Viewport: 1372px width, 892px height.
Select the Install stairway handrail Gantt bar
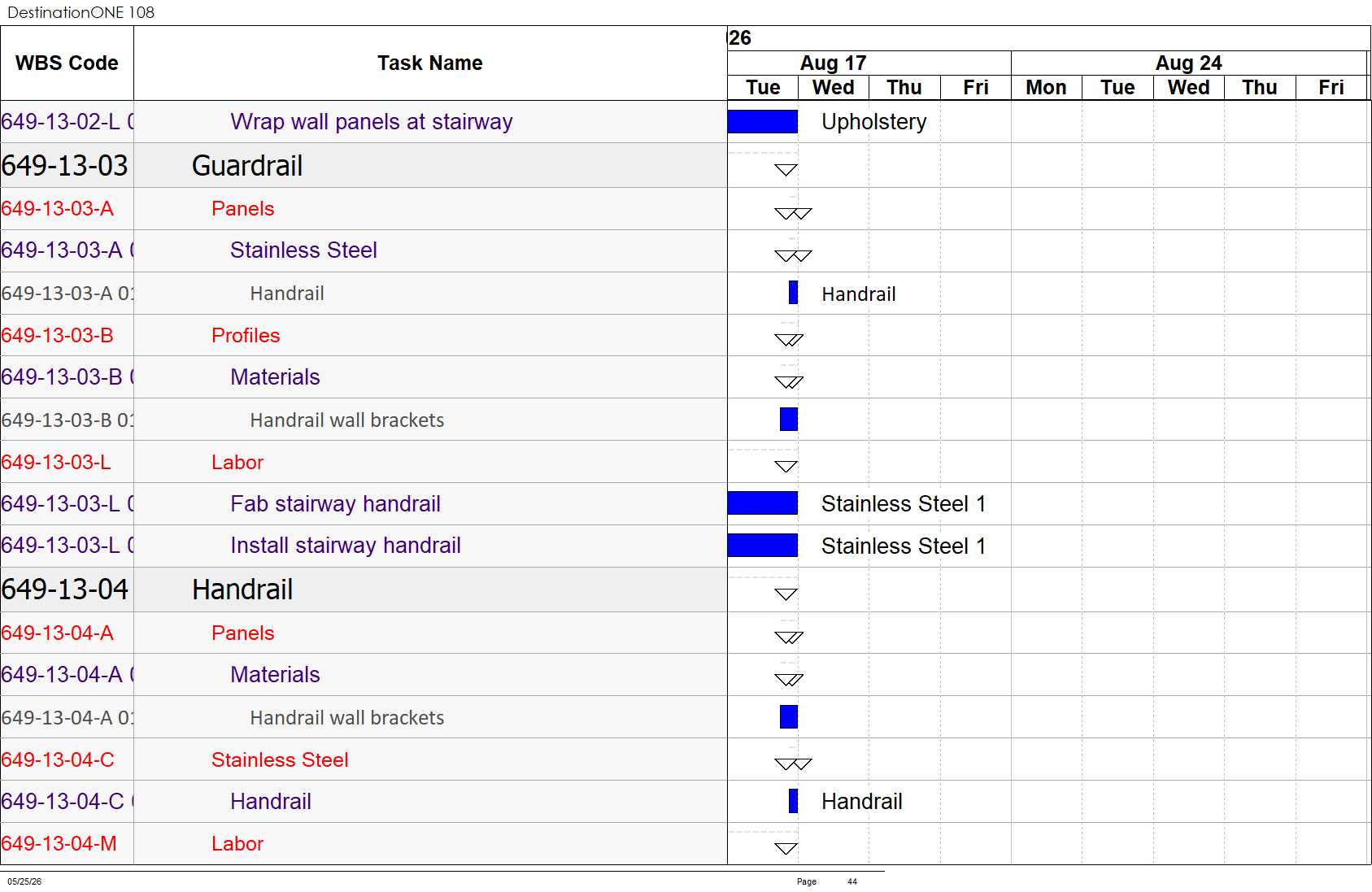[x=763, y=545]
